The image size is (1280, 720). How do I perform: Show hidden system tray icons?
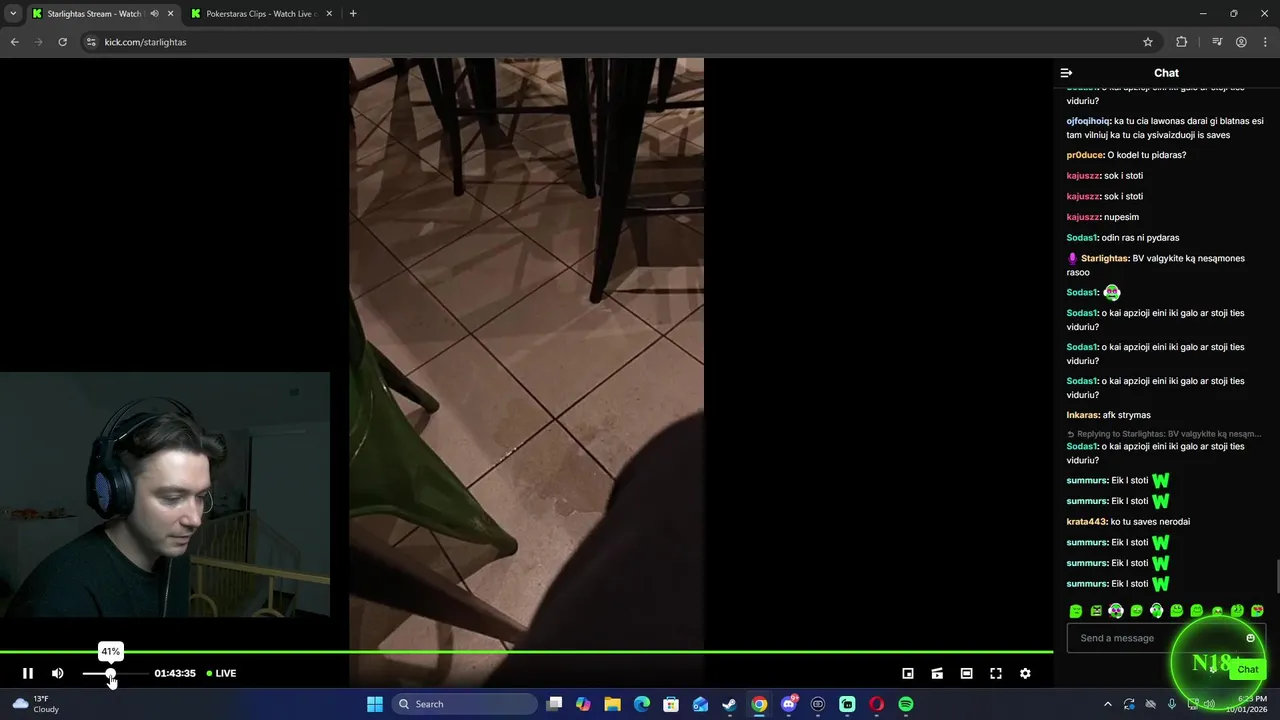click(x=1107, y=704)
